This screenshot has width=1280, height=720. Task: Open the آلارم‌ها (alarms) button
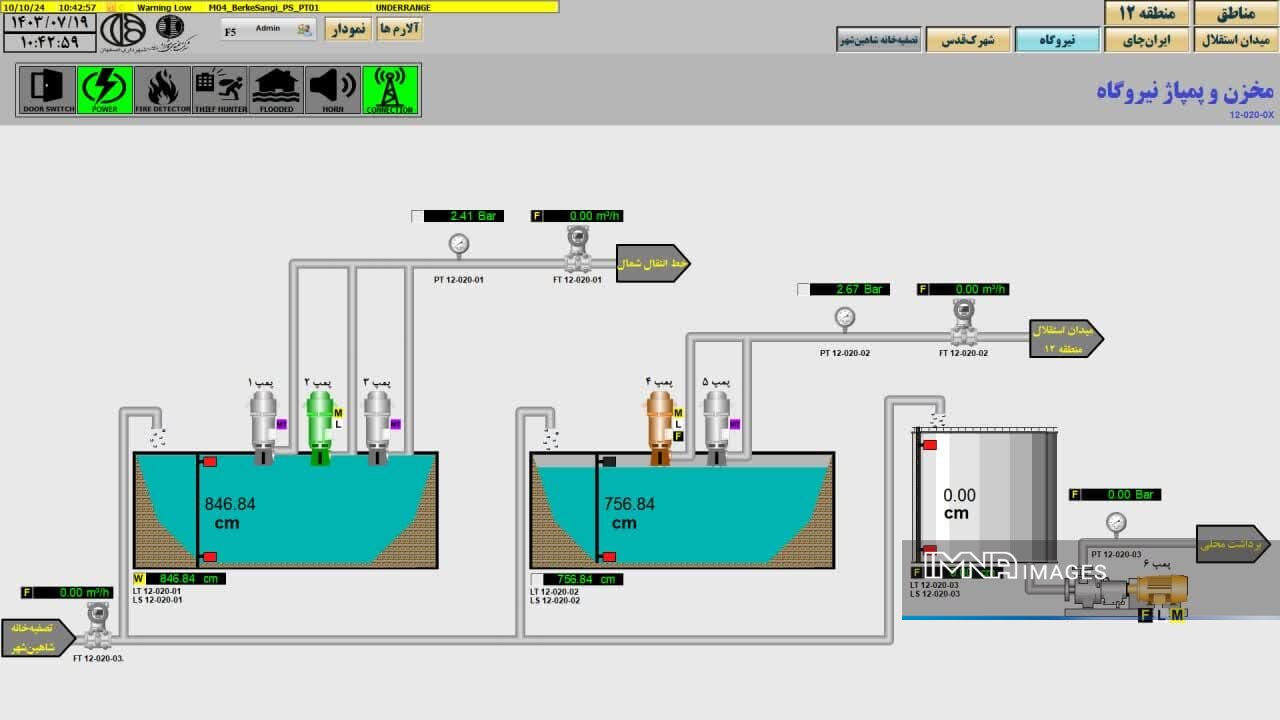pyautogui.click(x=399, y=29)
